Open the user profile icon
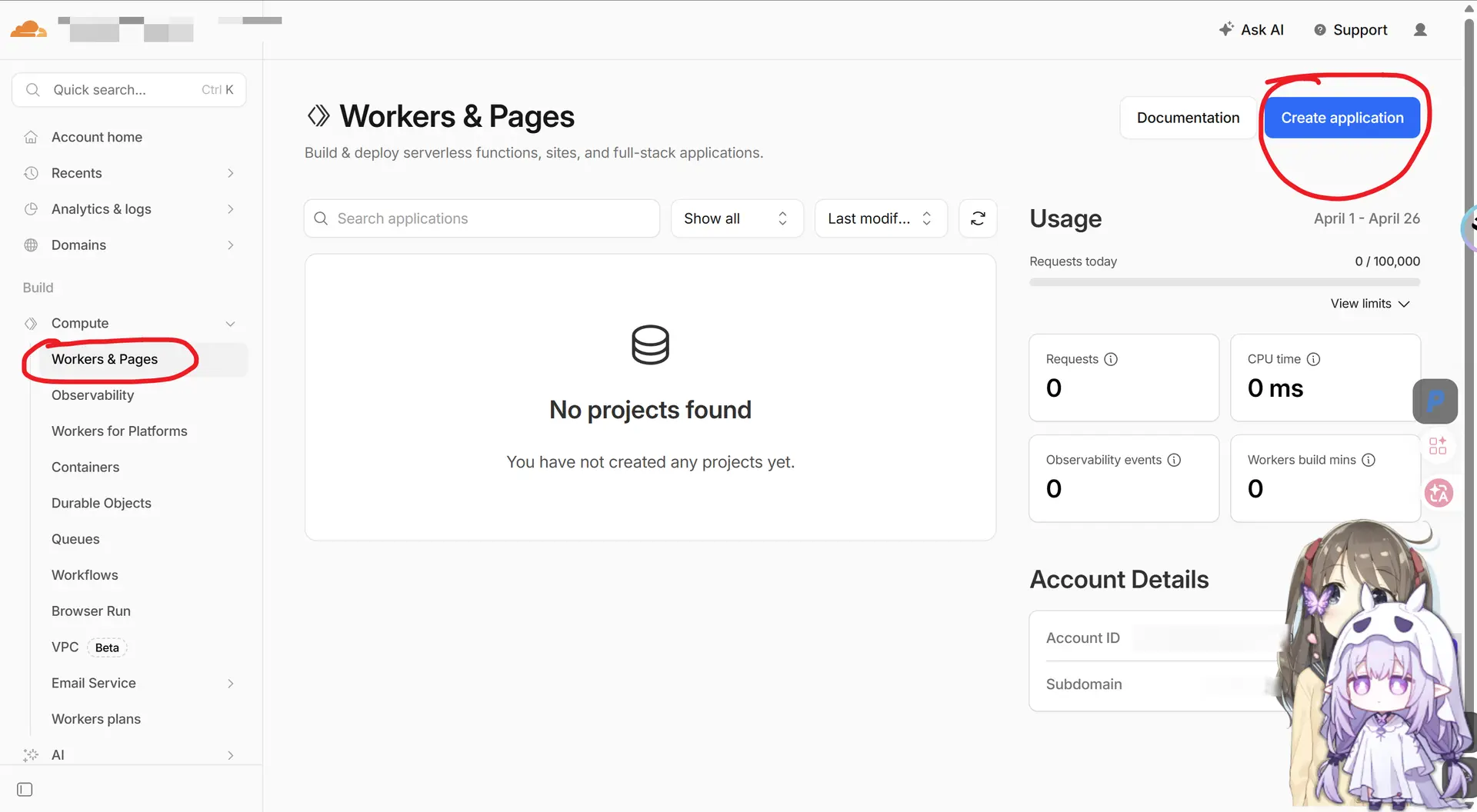The image size is (1477, 812). (x=1420, y=30)
